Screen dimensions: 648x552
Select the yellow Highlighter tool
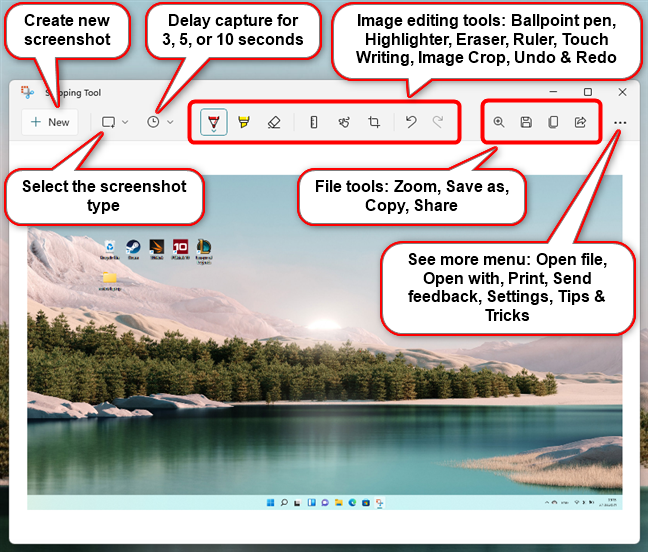[x=244, y=122]
